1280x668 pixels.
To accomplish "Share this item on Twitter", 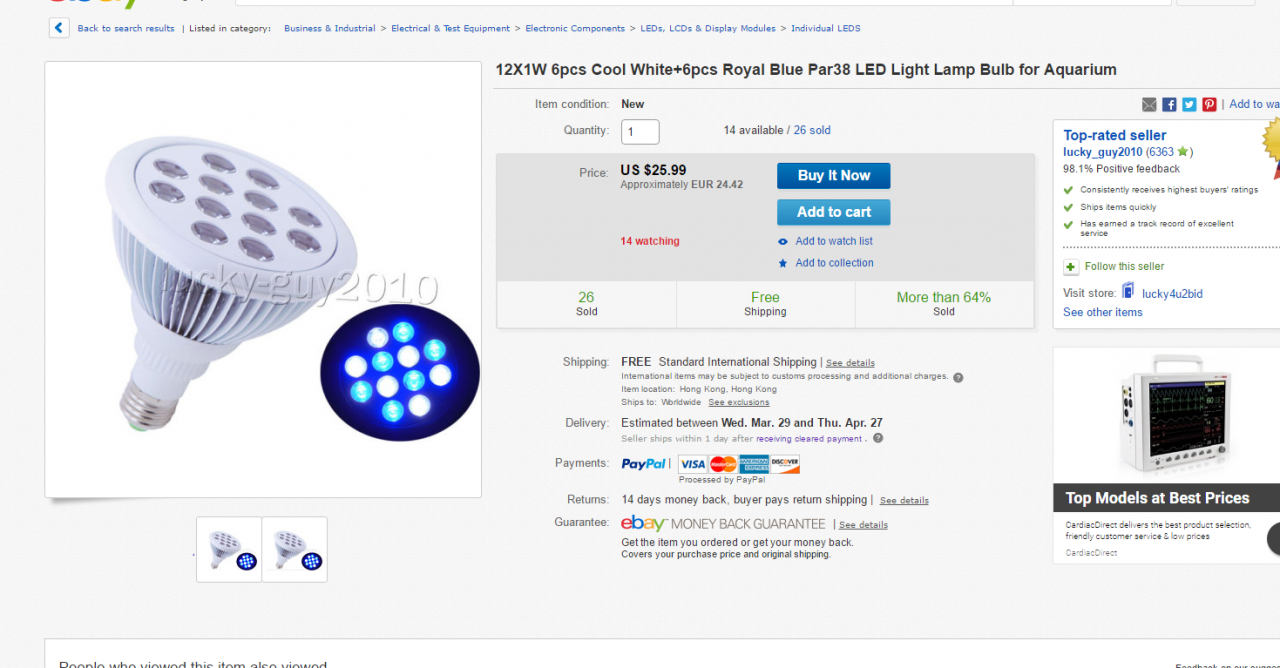I will pos(1189,104).
